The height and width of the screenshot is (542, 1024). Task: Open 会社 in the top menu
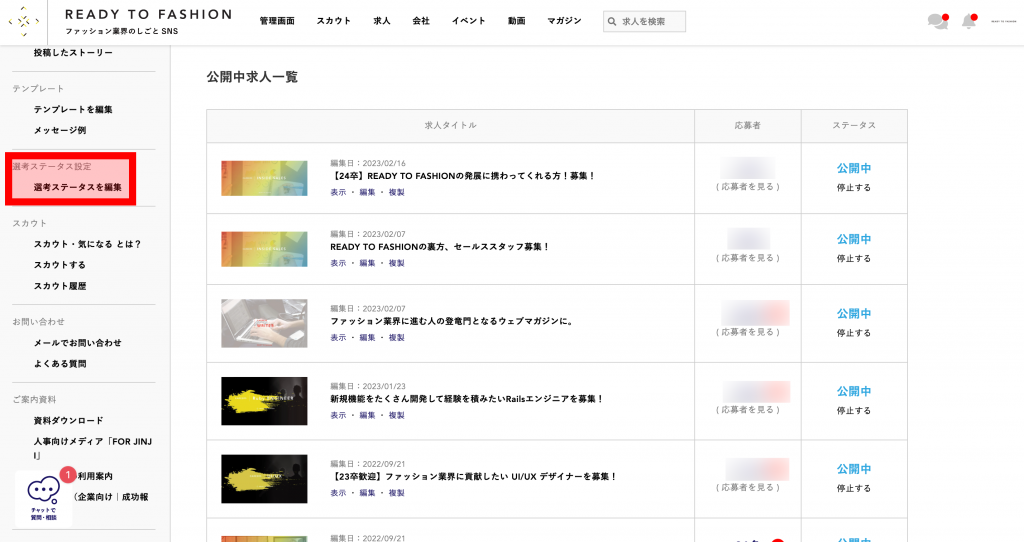pos(421,21)
